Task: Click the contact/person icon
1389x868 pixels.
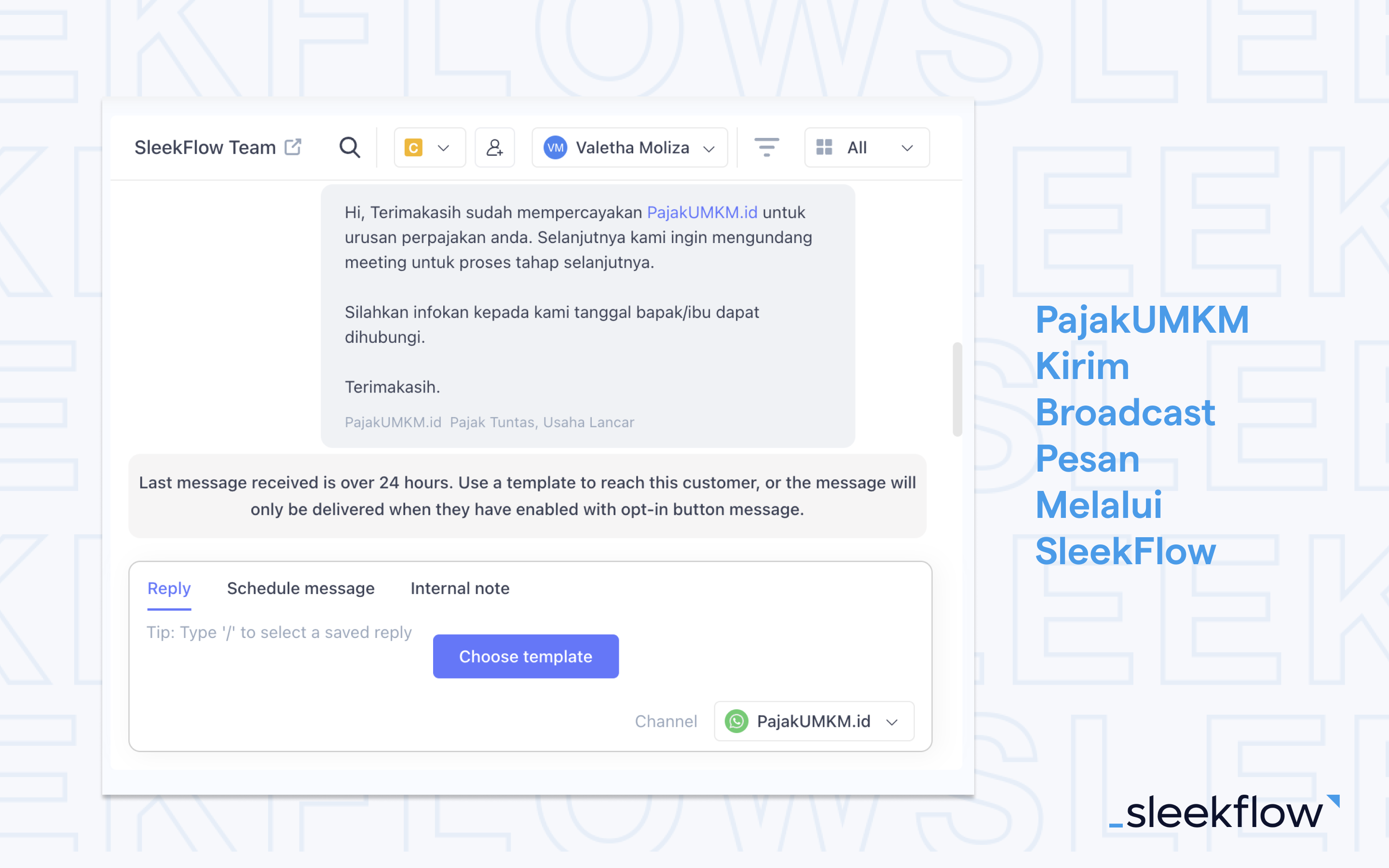Action: coord(492,147)
